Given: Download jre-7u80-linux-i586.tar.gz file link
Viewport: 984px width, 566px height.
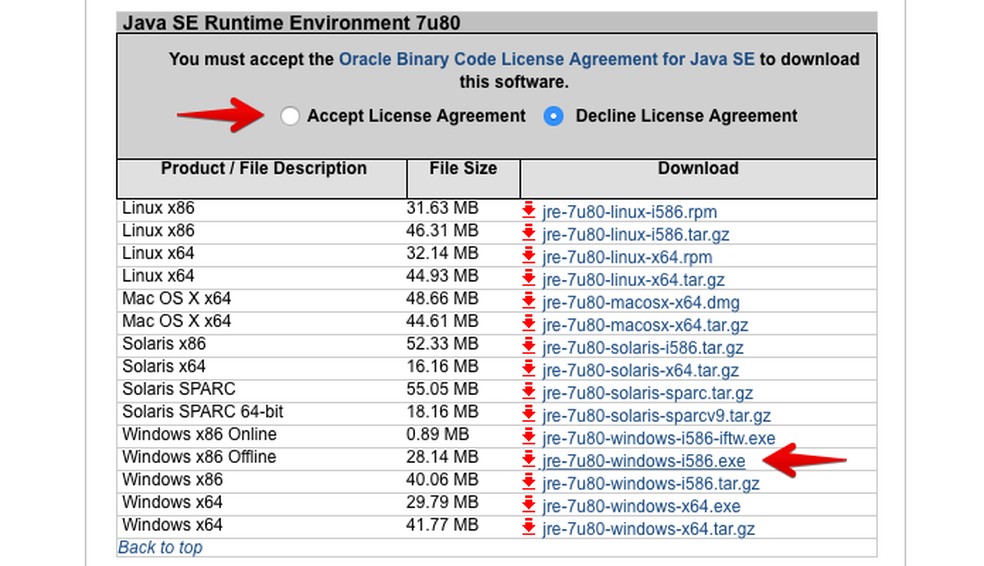Looking at the screenshot, I should 636,235.
